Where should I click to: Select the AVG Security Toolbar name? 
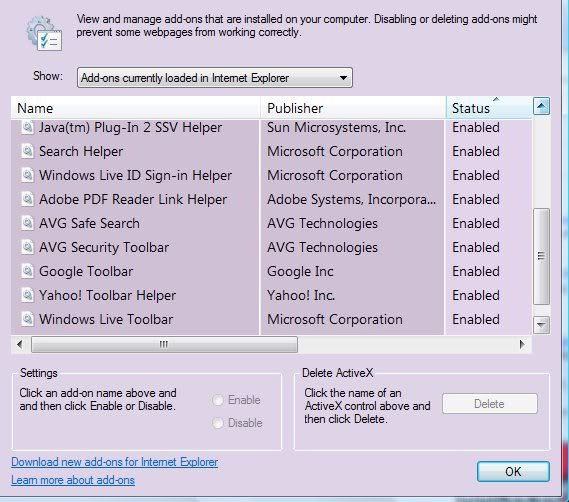(104, 247)
